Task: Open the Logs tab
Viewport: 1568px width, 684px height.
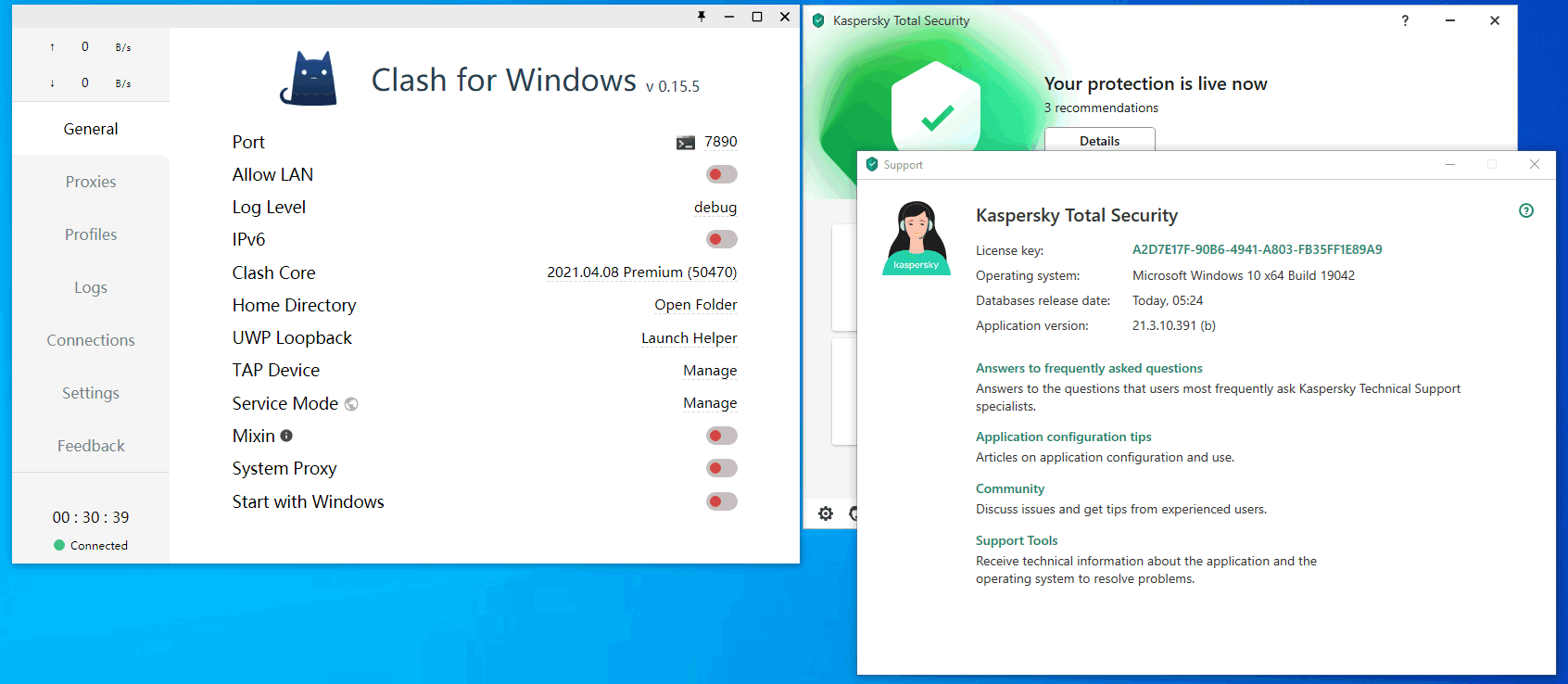Action: [91, 287]
